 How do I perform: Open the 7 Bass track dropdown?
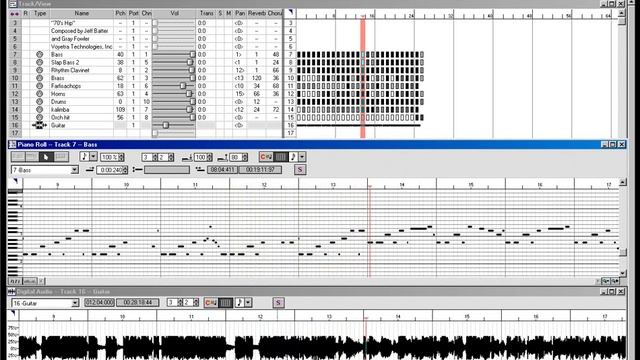pyautogui.click(x=75, y=170)
